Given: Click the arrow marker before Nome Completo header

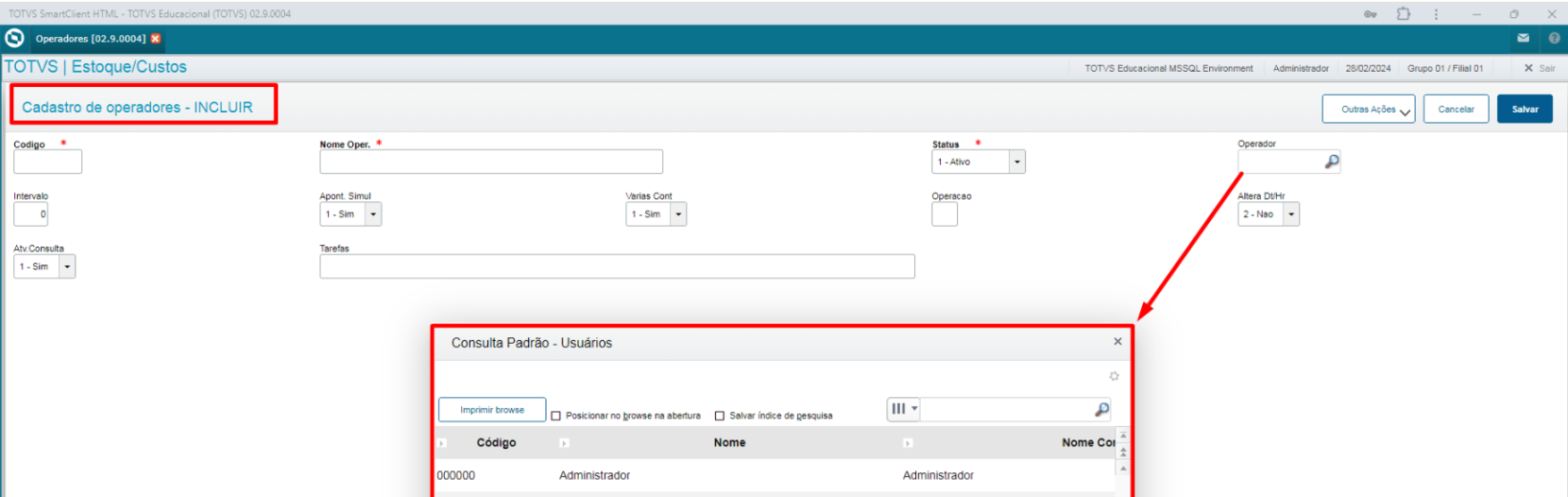Looking at the screenshot, I should 908,442.
